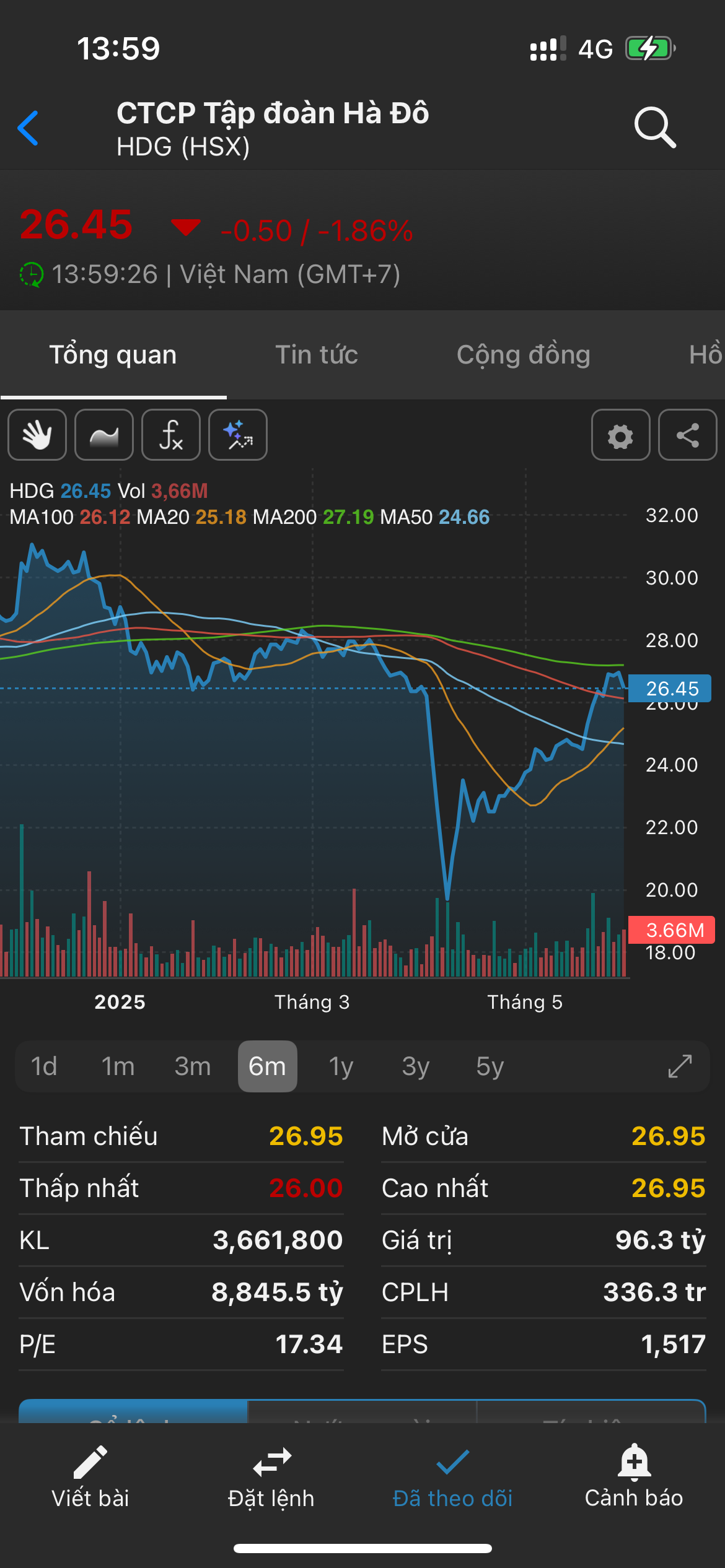Switch chart range to 3m
Viewport: 725px width, 1568px height.
point(193,1066)
